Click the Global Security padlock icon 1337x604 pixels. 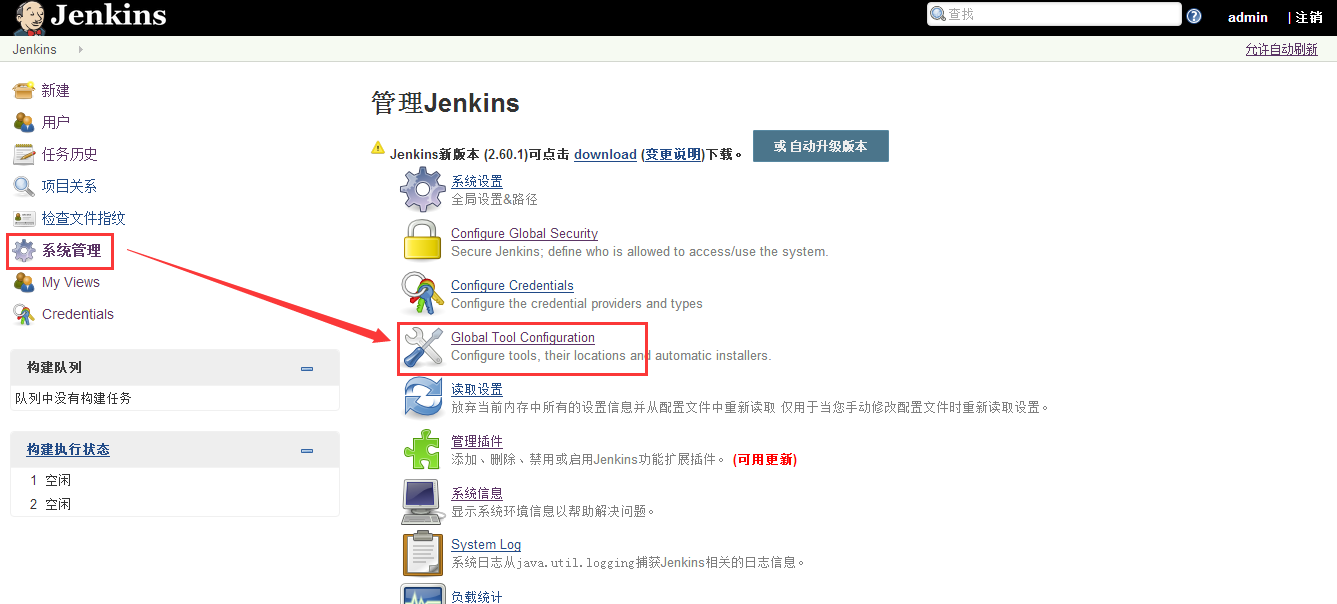click(423, 241)
